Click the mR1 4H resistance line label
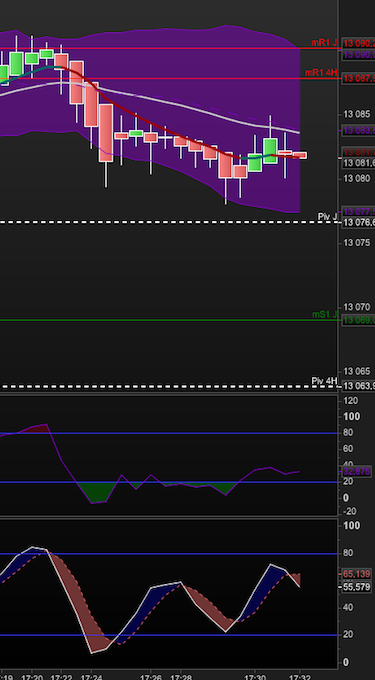 pyautogui.click(x=321, y=73)
